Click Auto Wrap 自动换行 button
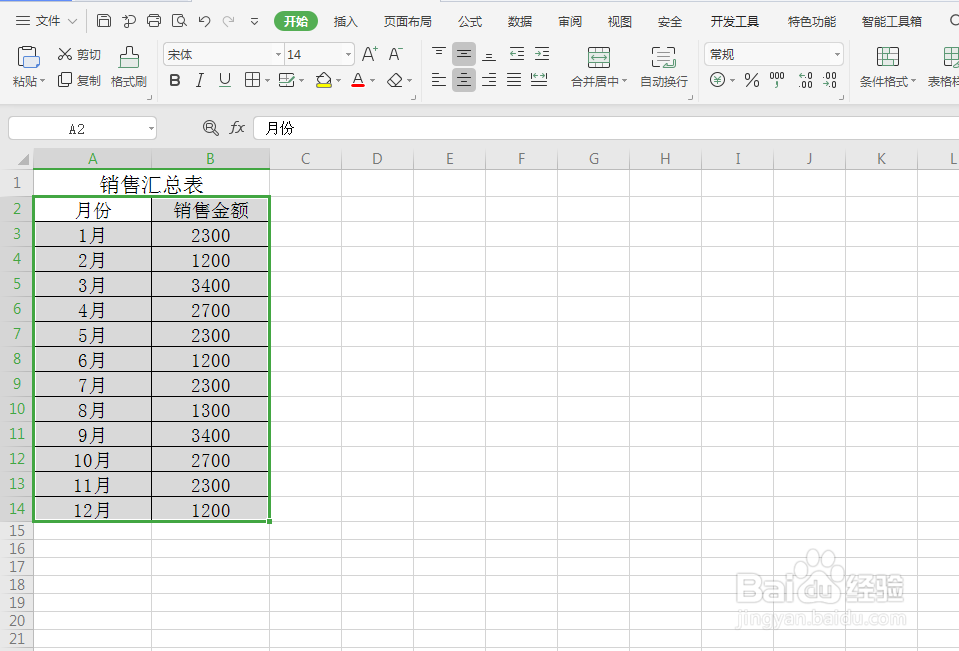The height and width of the screenshot is (651, 959). coord(664,67)
